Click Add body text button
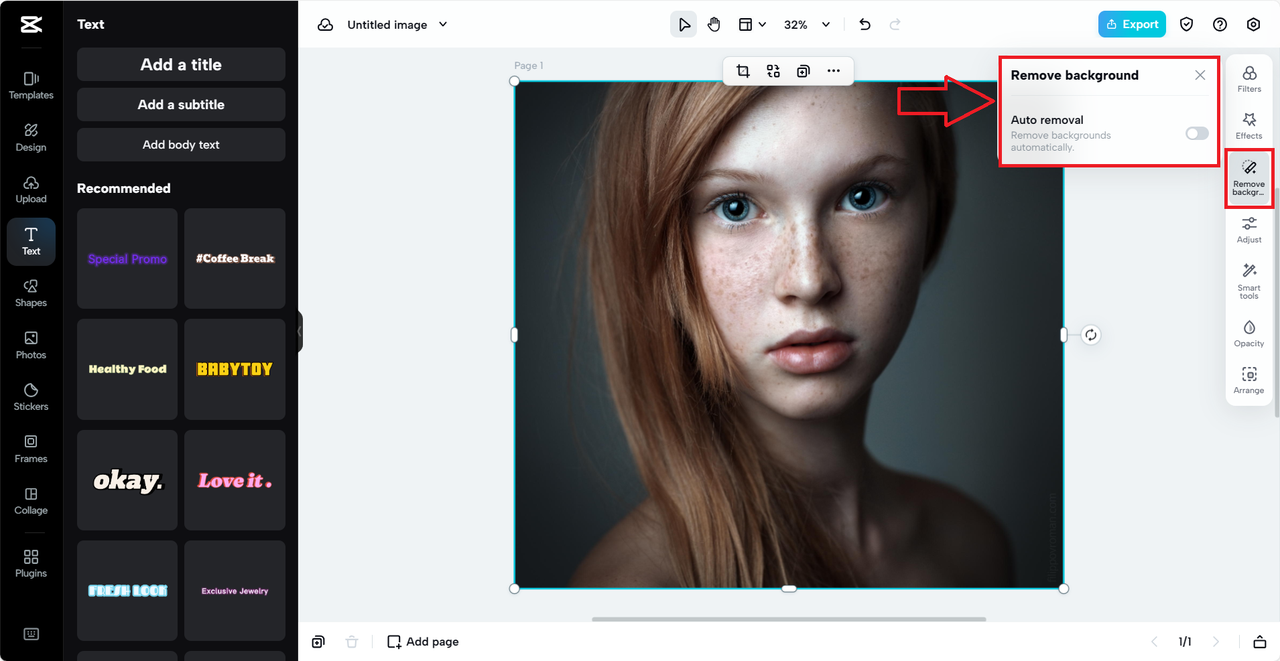The height and width of the screenshot is (661, 1280). pos(181,144)
